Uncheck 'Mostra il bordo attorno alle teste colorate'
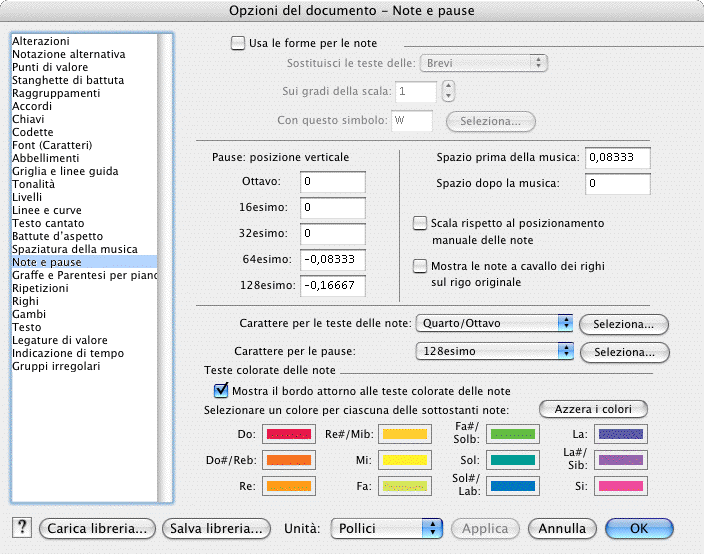Image resolution: width=704 pixels, height=554 pixels. (x=222, y=390)
